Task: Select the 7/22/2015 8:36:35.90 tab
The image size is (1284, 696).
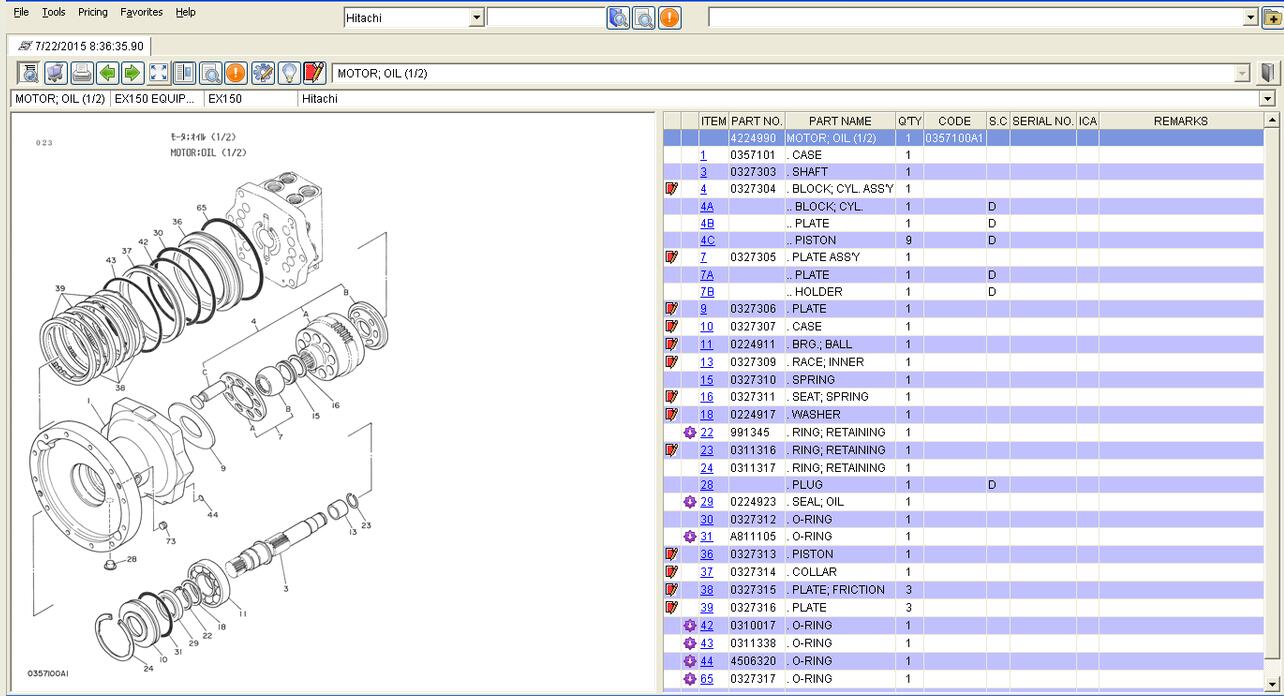Action: 80,46
